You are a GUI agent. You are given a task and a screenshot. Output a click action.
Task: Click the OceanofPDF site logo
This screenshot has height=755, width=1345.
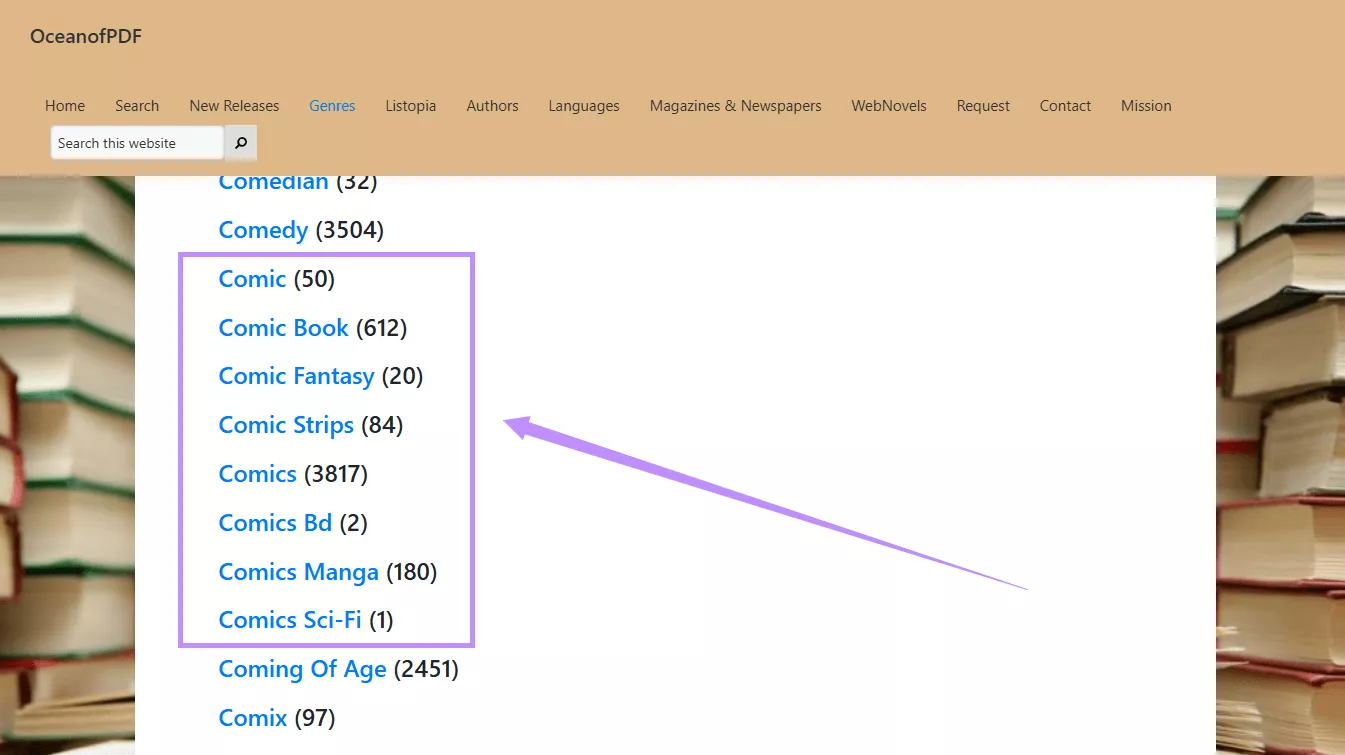pyautogui.click(x=85, y=36)
